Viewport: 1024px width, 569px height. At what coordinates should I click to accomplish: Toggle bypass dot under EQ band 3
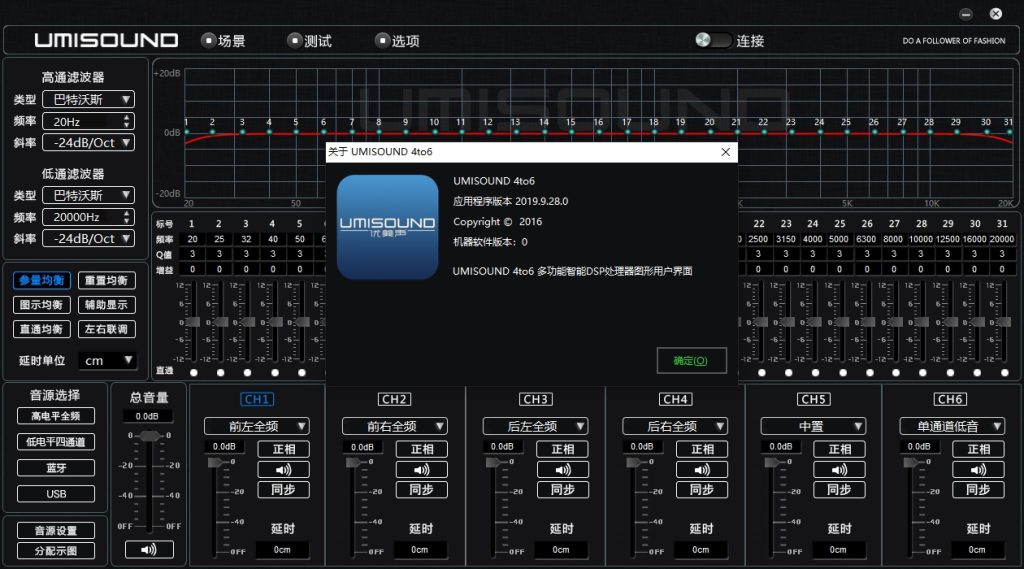(x=247, y=372)
